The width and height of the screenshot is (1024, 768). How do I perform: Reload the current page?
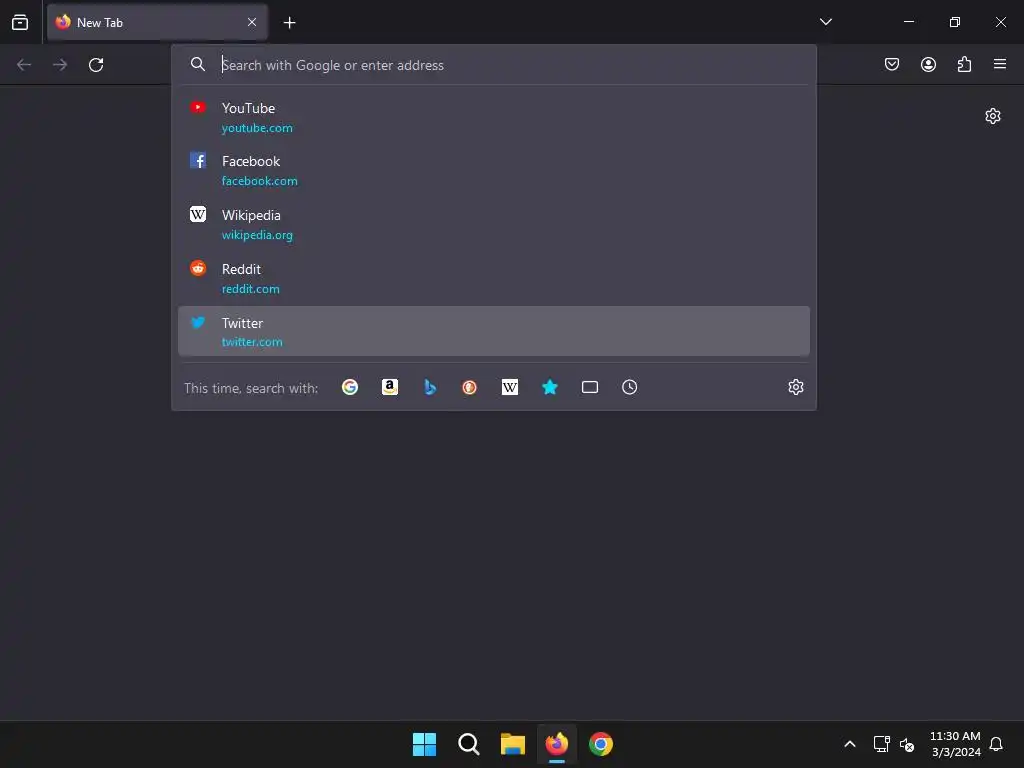coord(96,65)
